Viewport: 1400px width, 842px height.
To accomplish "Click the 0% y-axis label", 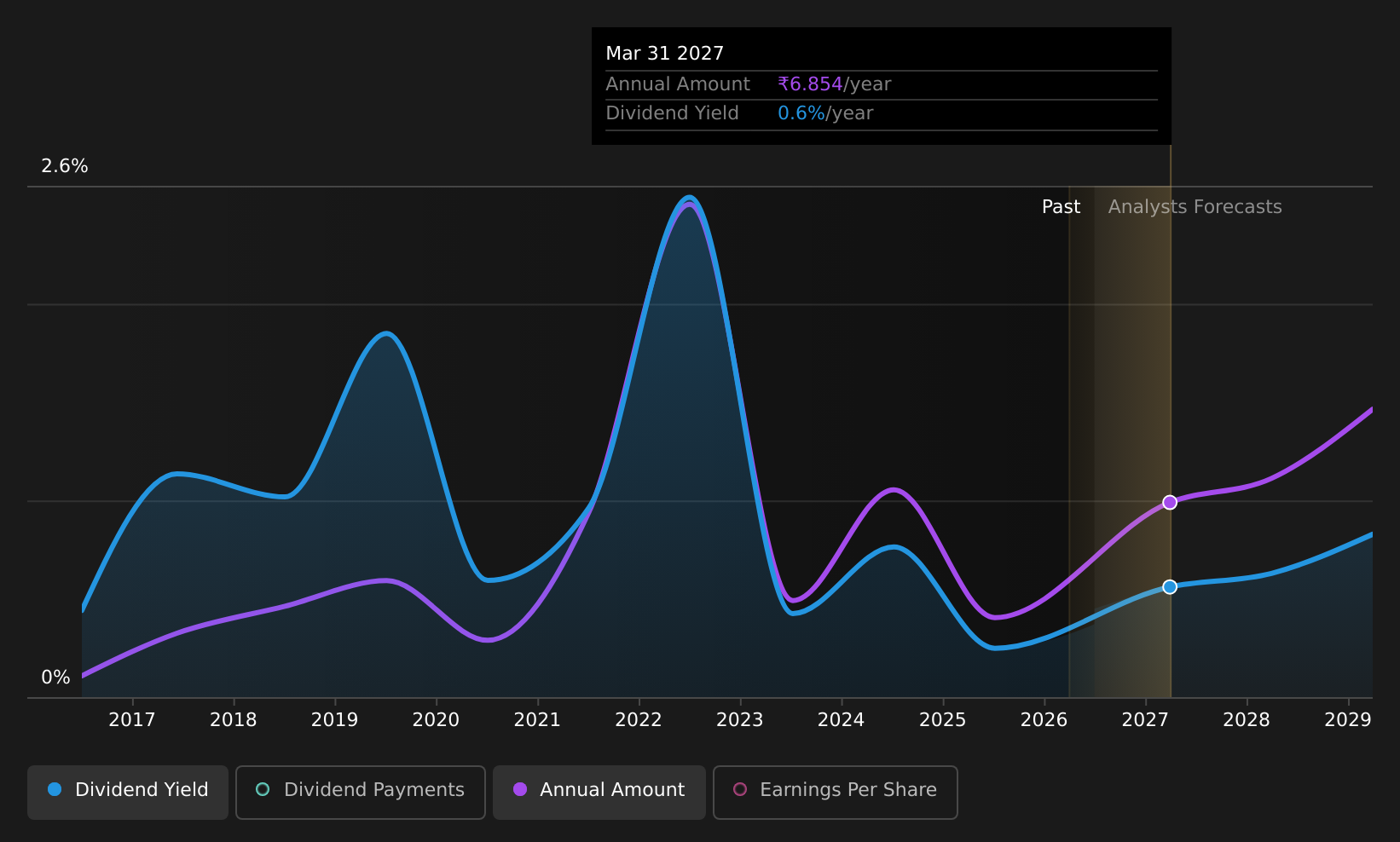I will pos(55,678).
